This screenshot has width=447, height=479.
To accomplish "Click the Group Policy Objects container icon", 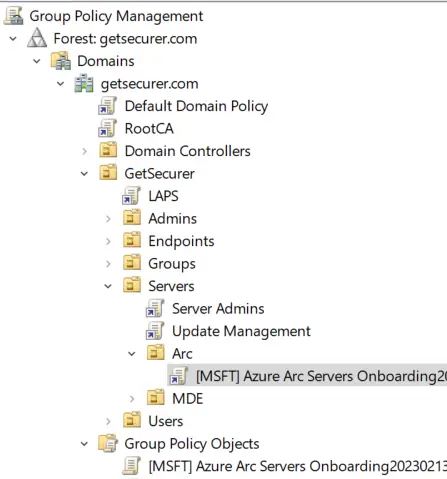I will pyautogui.click(x=108, y=443).
